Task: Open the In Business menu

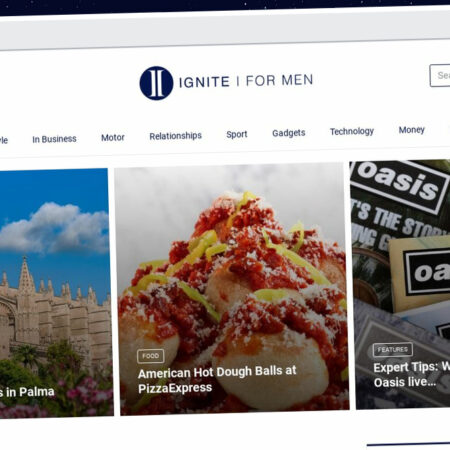Action: (54, 139)
